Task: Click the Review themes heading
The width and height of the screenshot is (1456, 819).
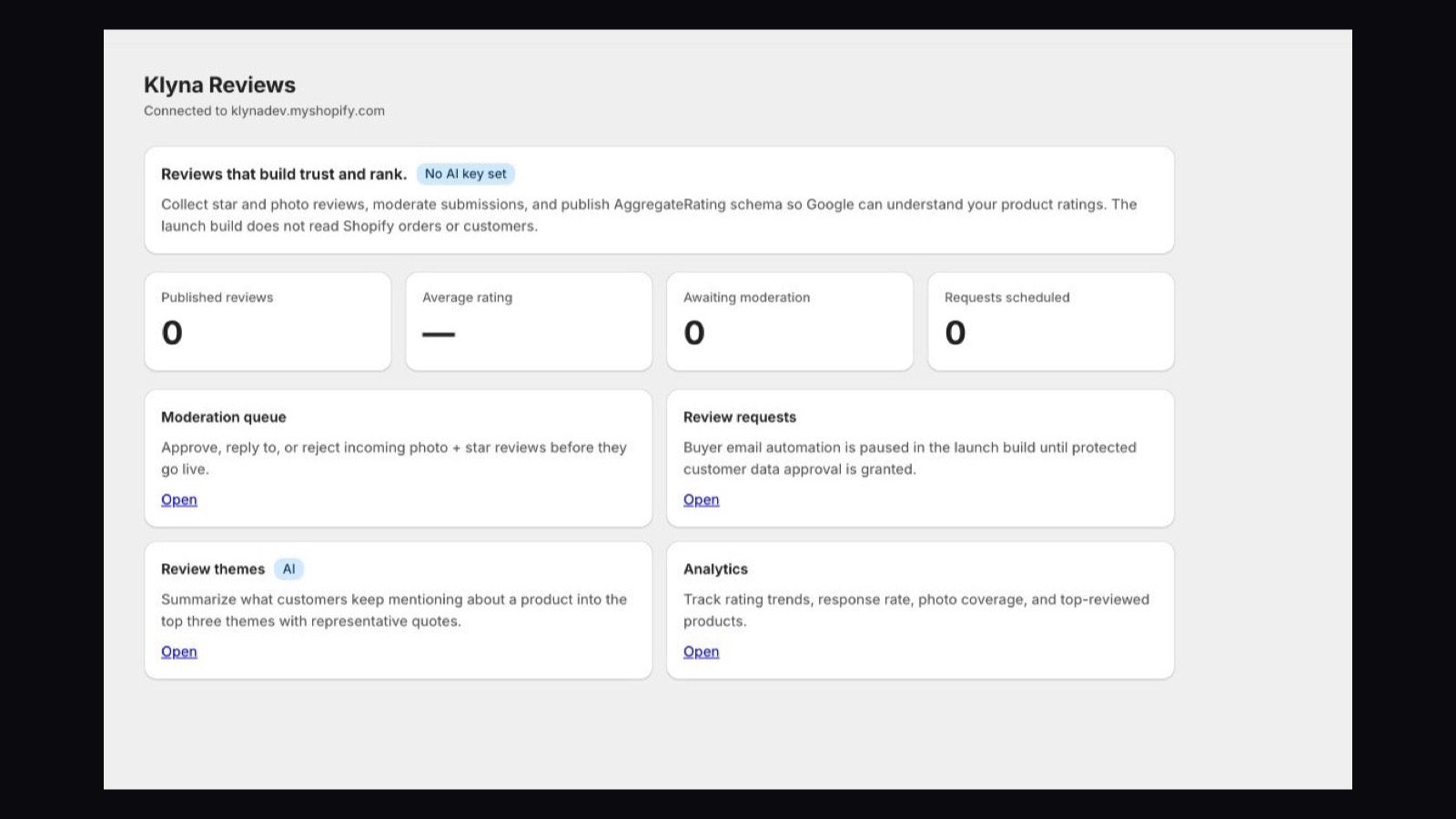Action: [213, 569]
